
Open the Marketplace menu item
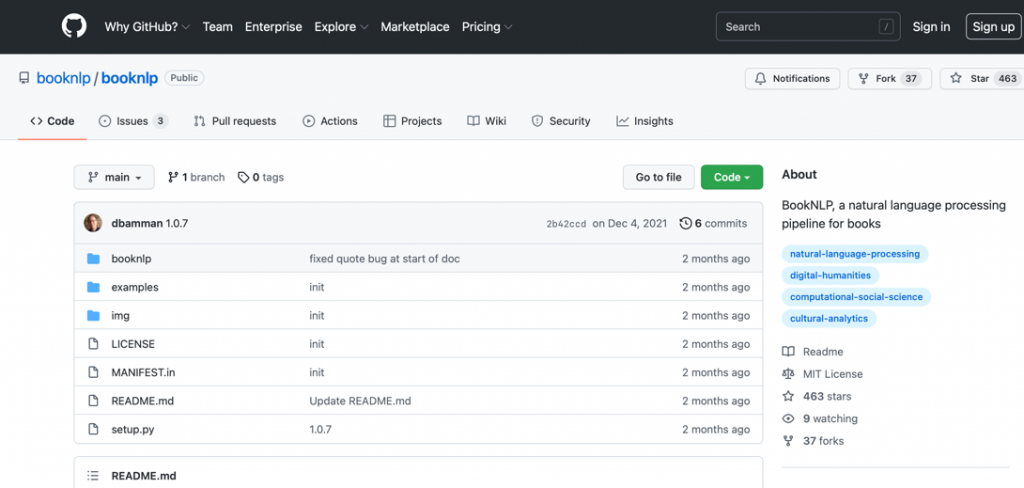(415, 27)
